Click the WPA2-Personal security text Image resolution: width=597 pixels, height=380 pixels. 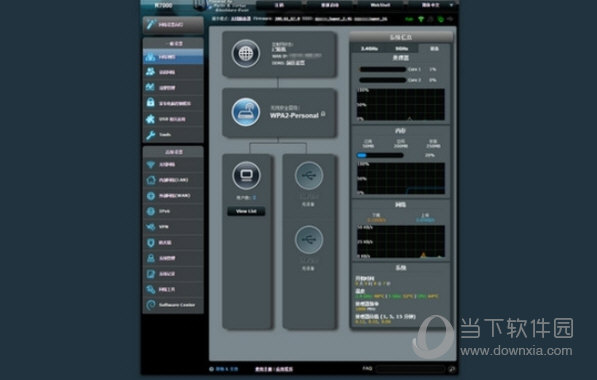pyautogui.click(x=294, y=115)
